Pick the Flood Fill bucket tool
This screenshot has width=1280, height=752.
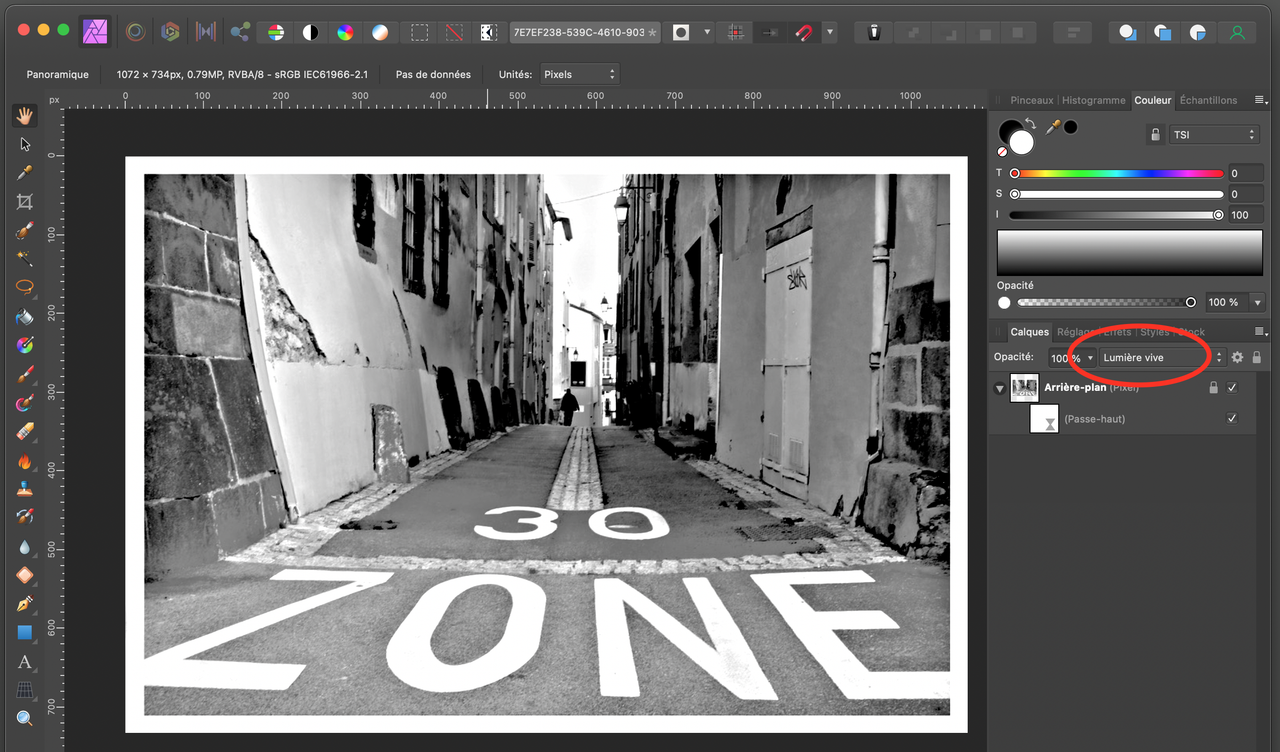click(x=25, y=317)
